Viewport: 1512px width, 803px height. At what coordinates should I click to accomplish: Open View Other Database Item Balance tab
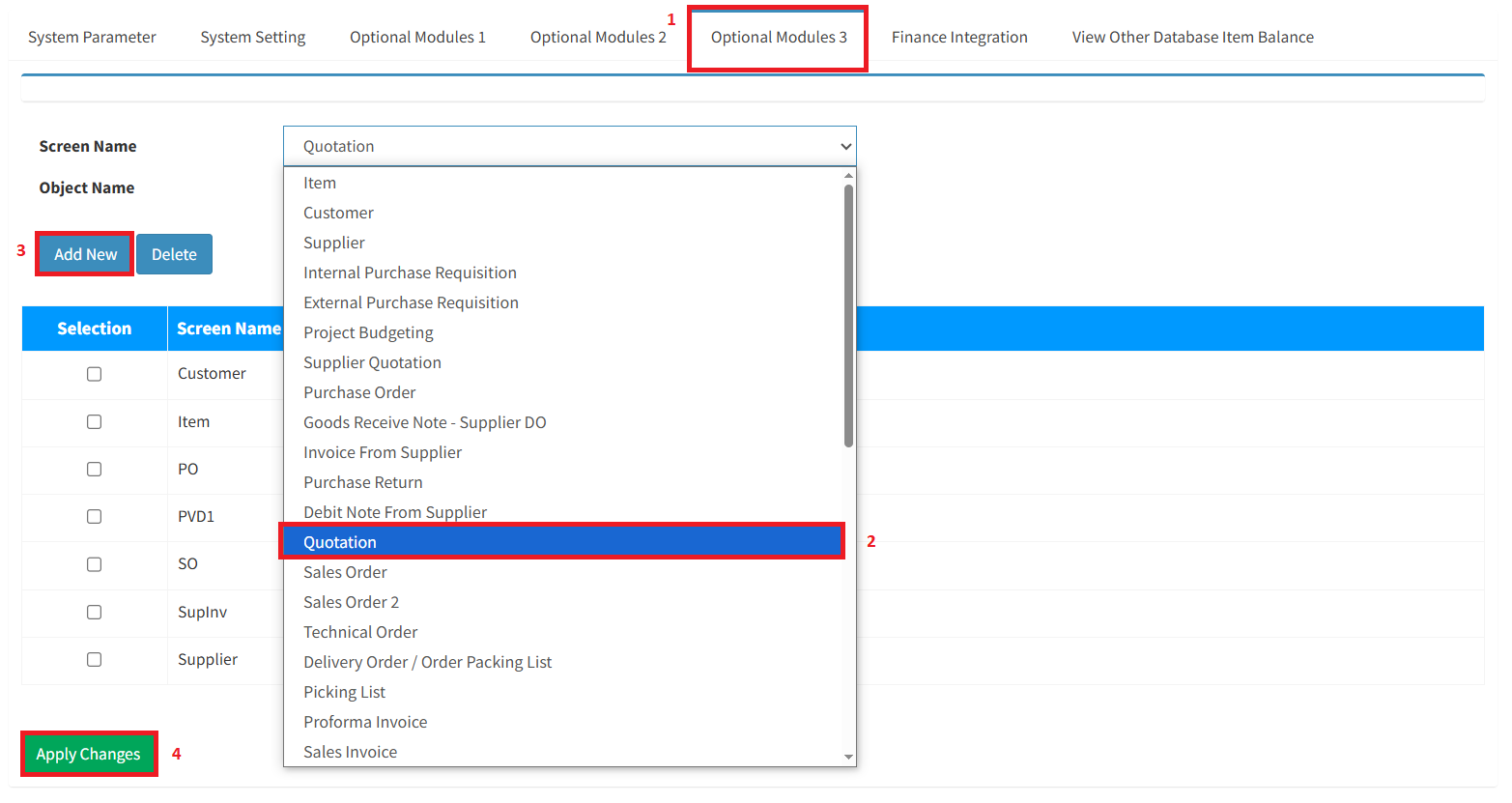[x=1192, y=38]
